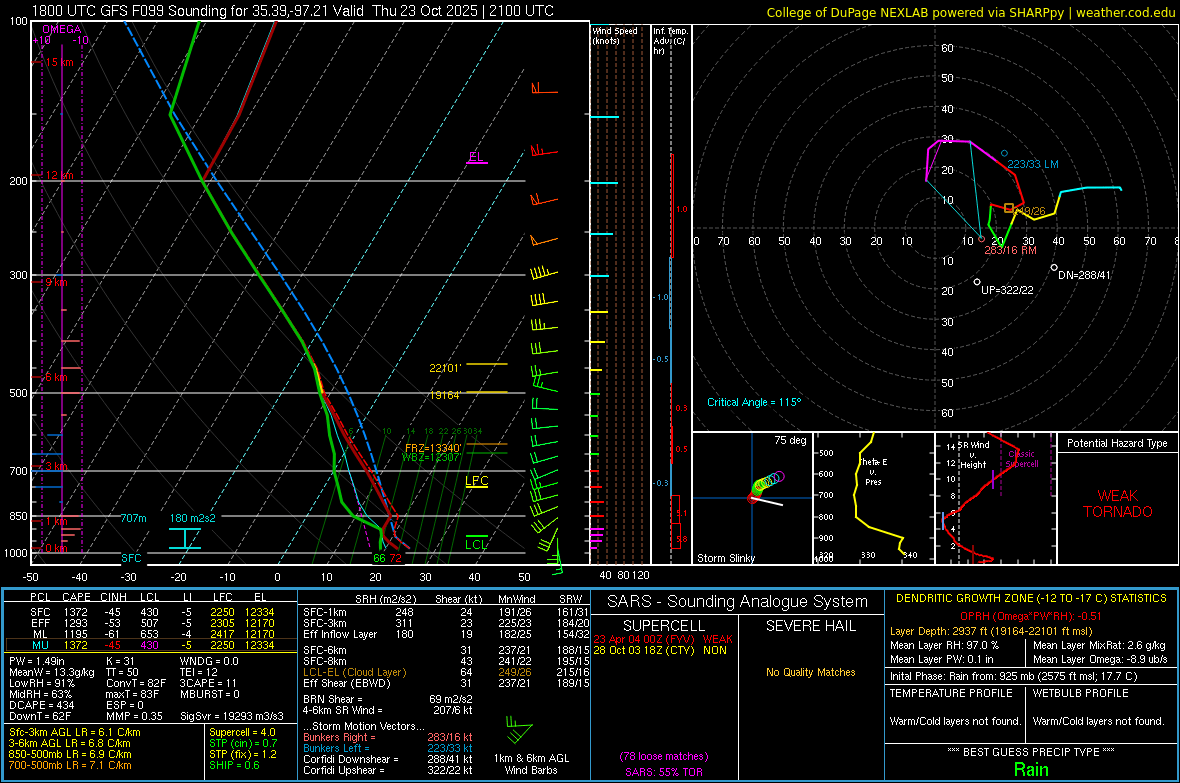
Task: Click the 180 m2s2 inflow SRH label
Action: (x=192, y=518)
